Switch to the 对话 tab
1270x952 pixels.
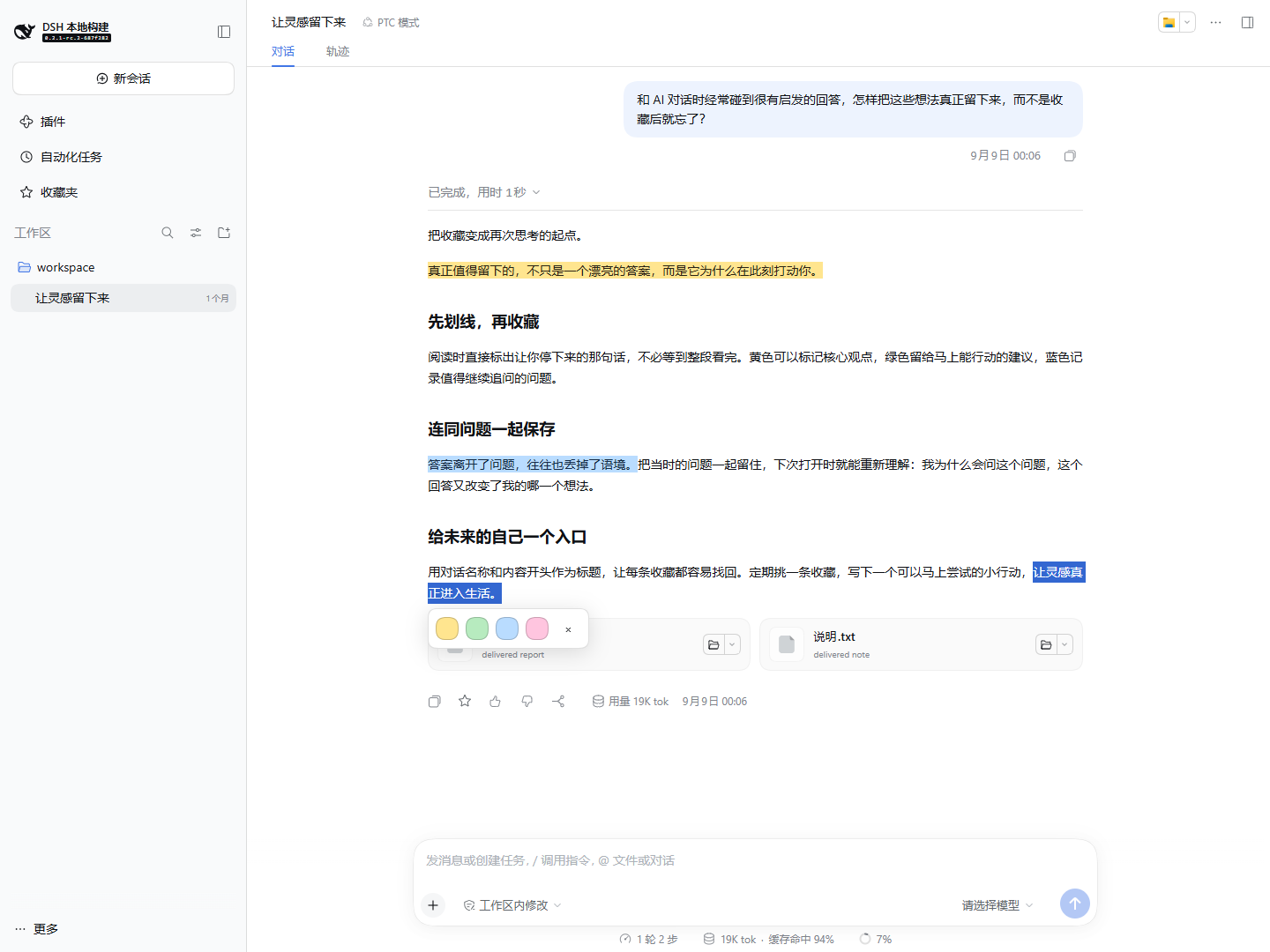point(283,51)
